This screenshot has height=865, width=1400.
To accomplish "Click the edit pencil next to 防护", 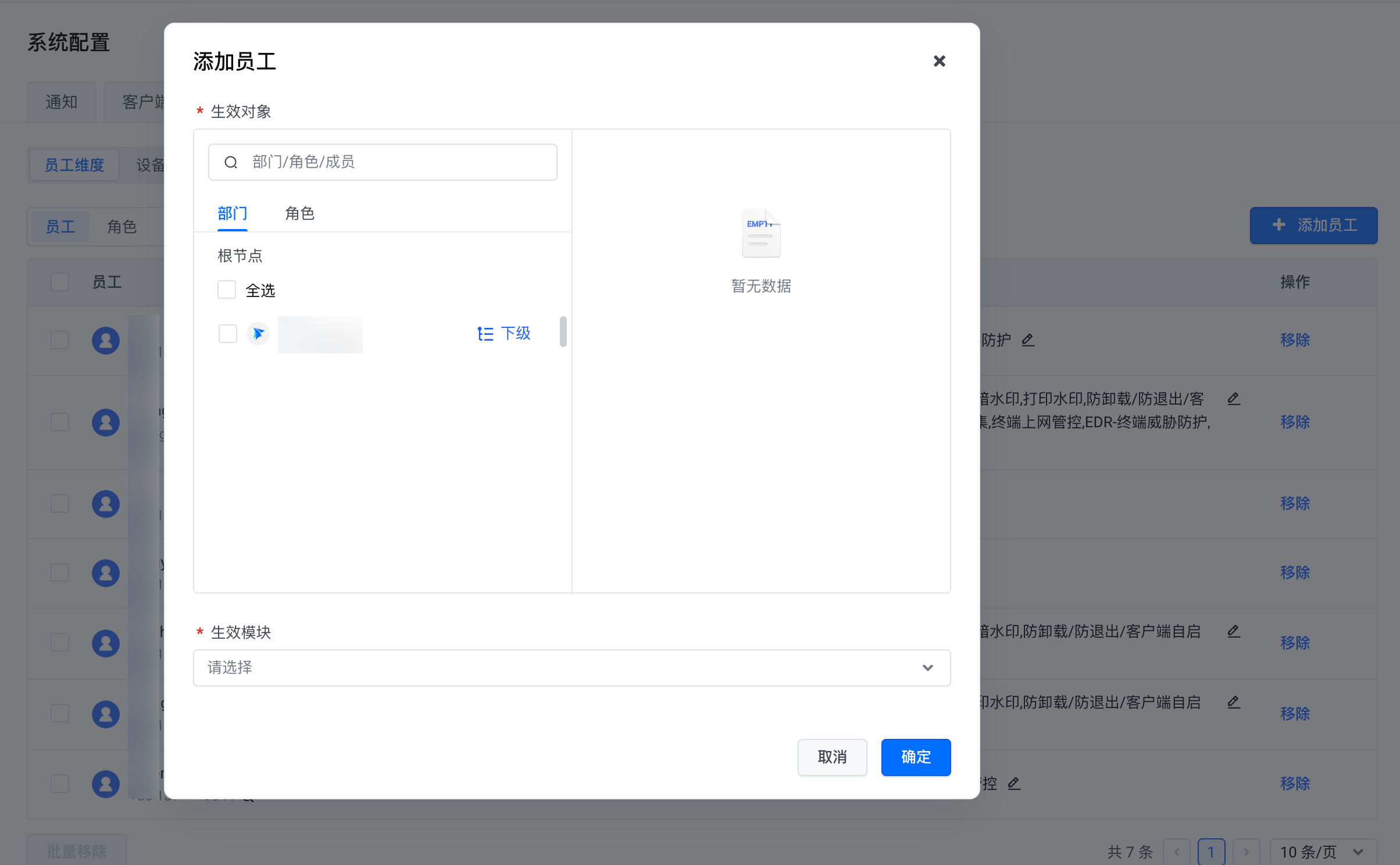I will coord(1028,340).
